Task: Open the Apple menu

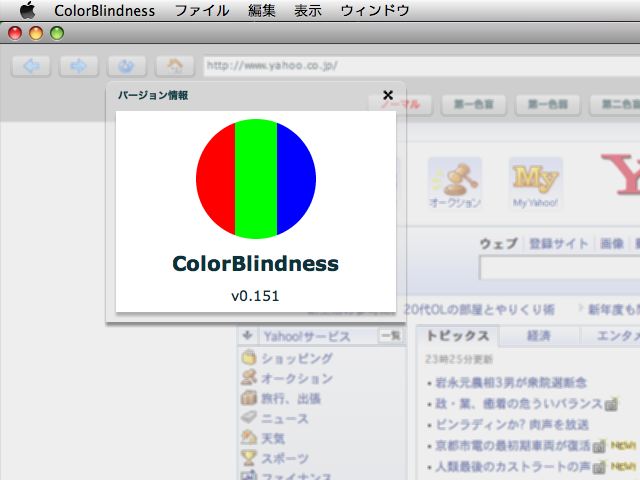Action: [27, 11]
